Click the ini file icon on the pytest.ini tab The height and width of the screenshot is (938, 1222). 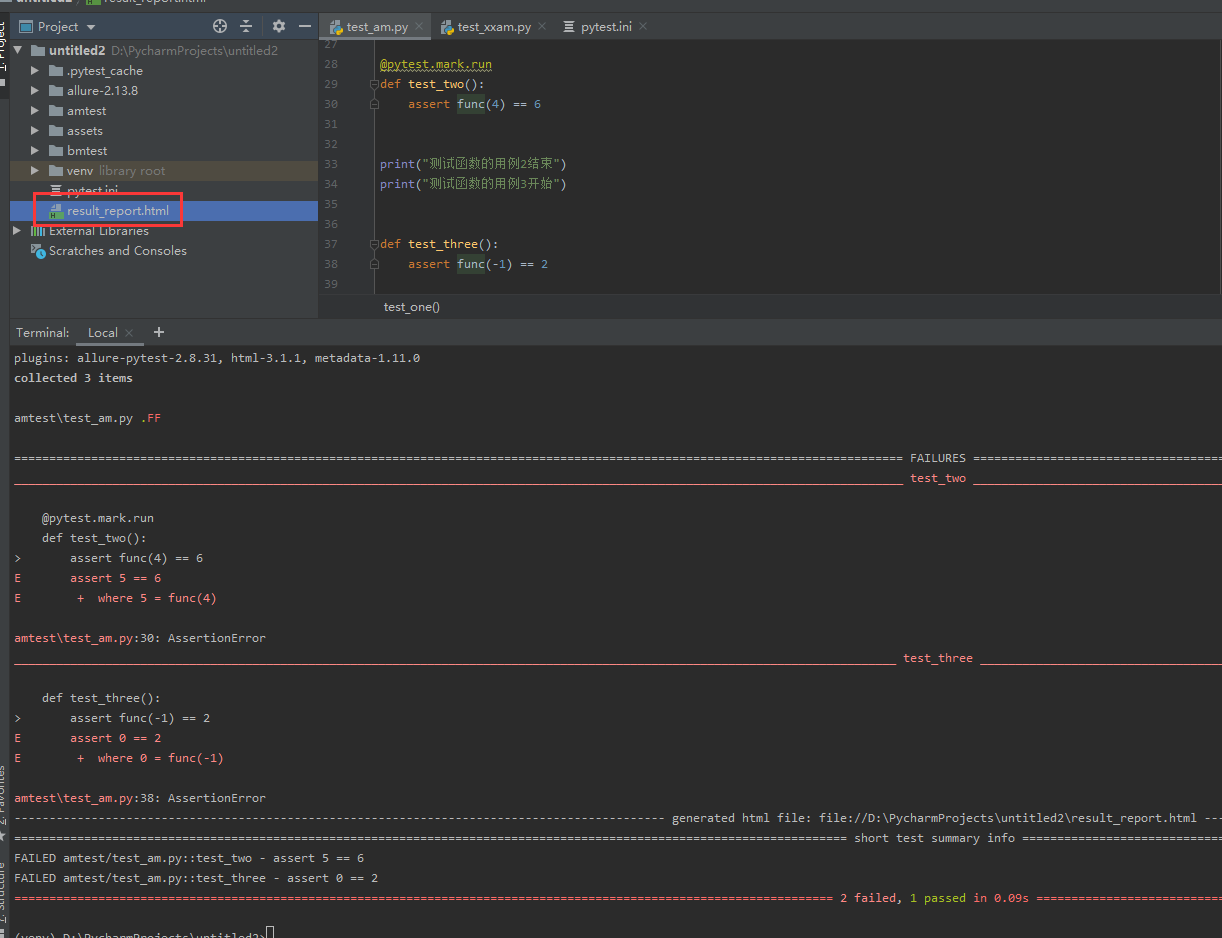click(570, 27)
